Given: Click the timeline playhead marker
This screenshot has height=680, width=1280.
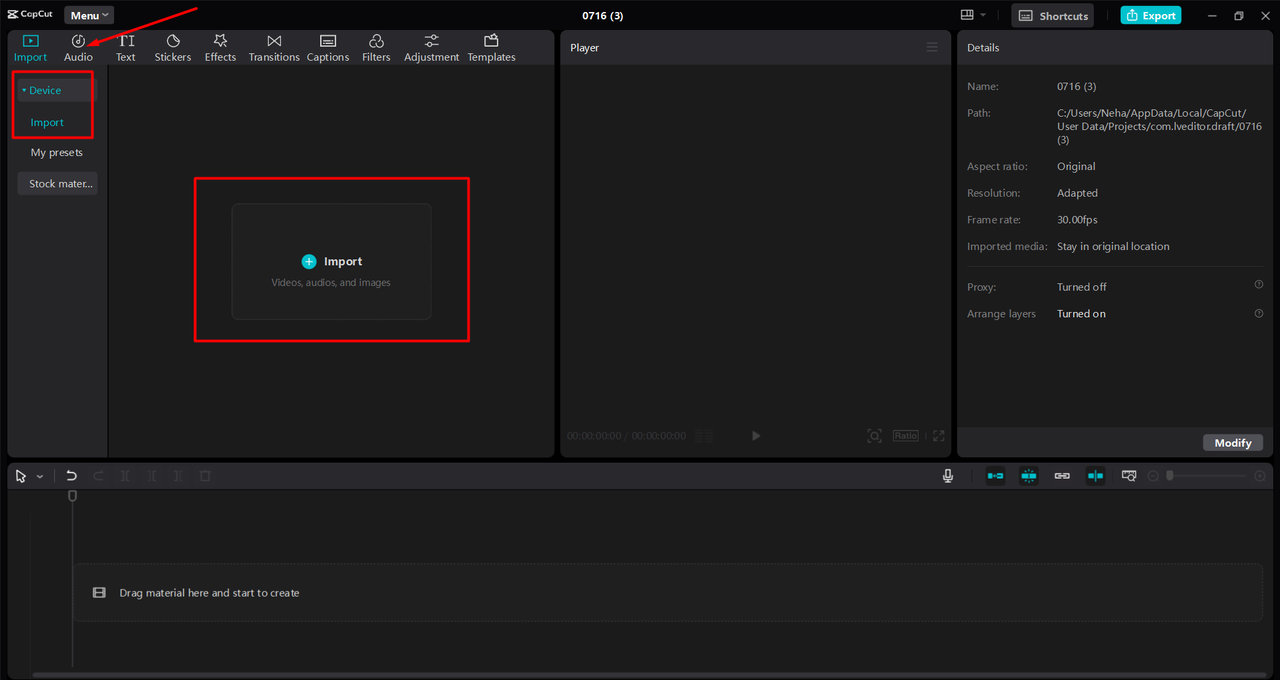Looking at the screenshot, I should [72, 496].
